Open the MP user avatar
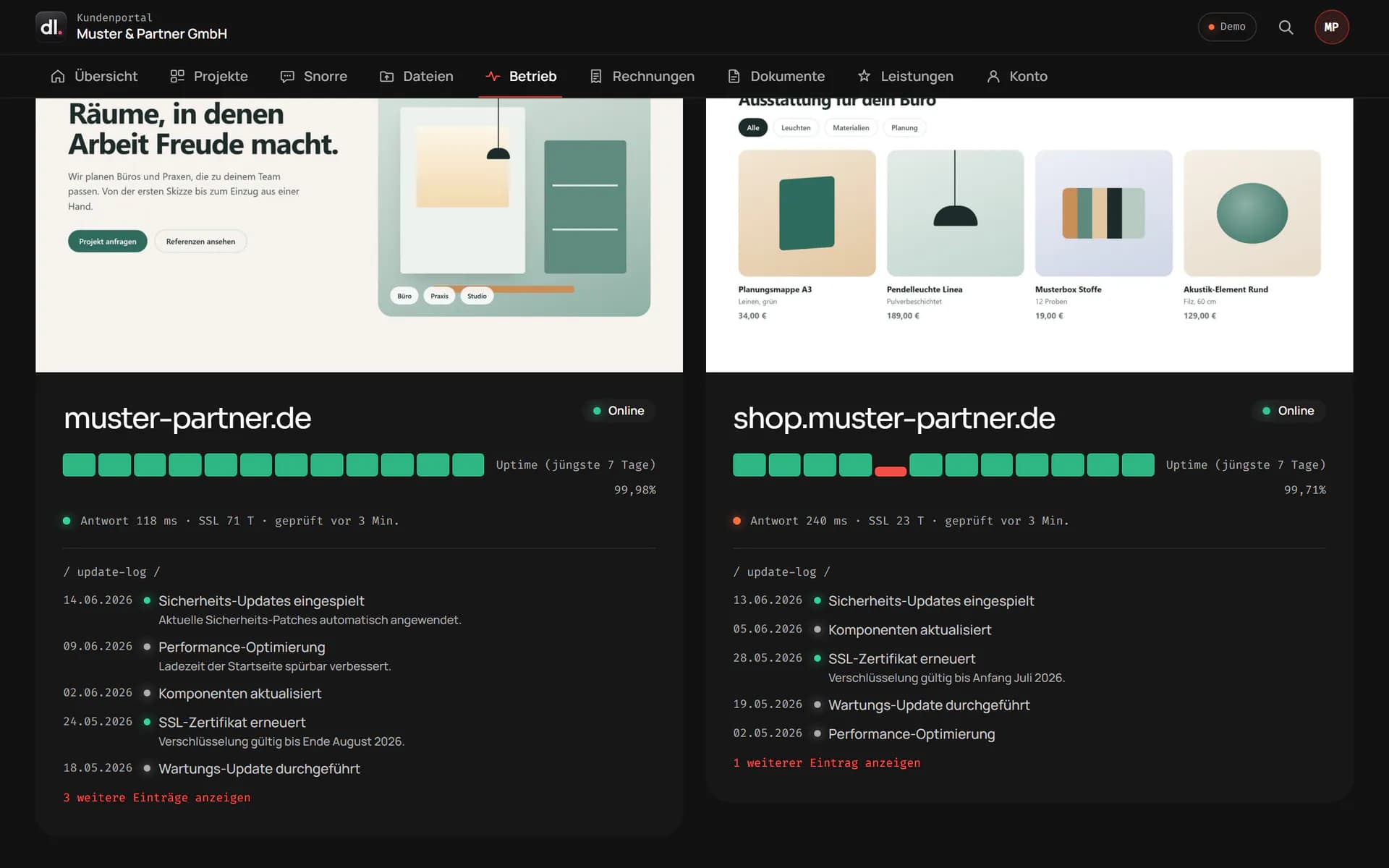The image size is (1389, 868). click(1331, 27)
